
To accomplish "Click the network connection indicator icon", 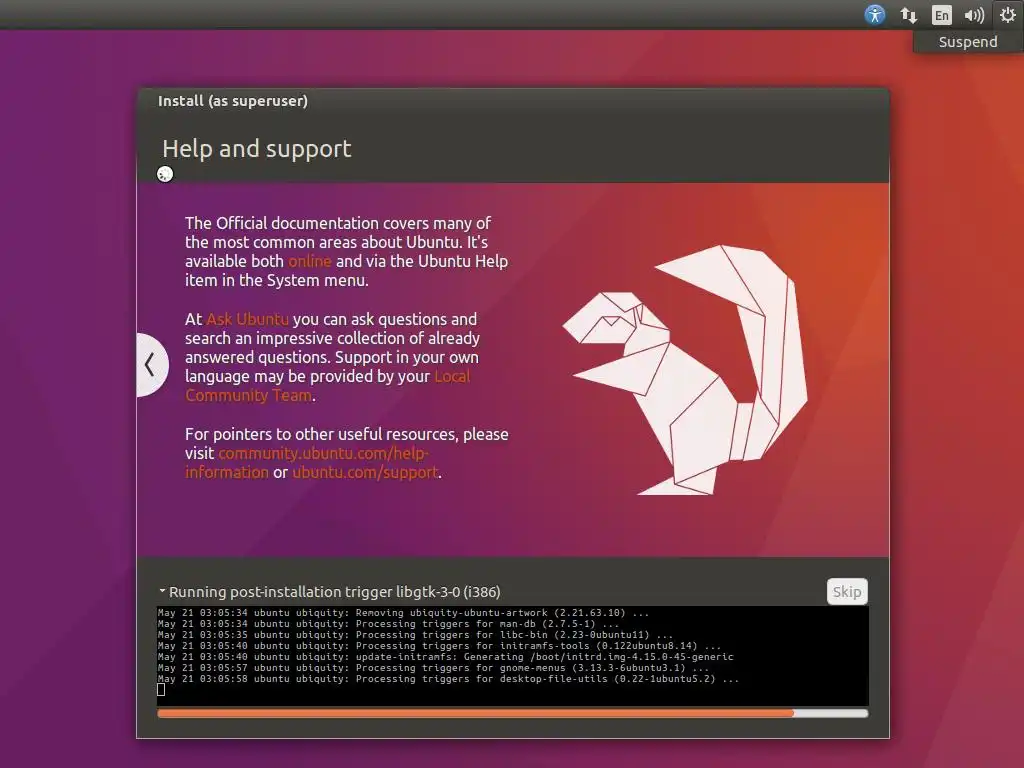I will (x=908, y=14).
